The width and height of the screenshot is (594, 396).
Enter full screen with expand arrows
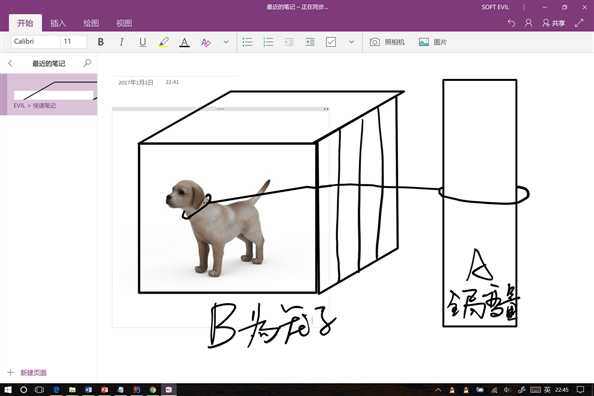click(579, 23)
